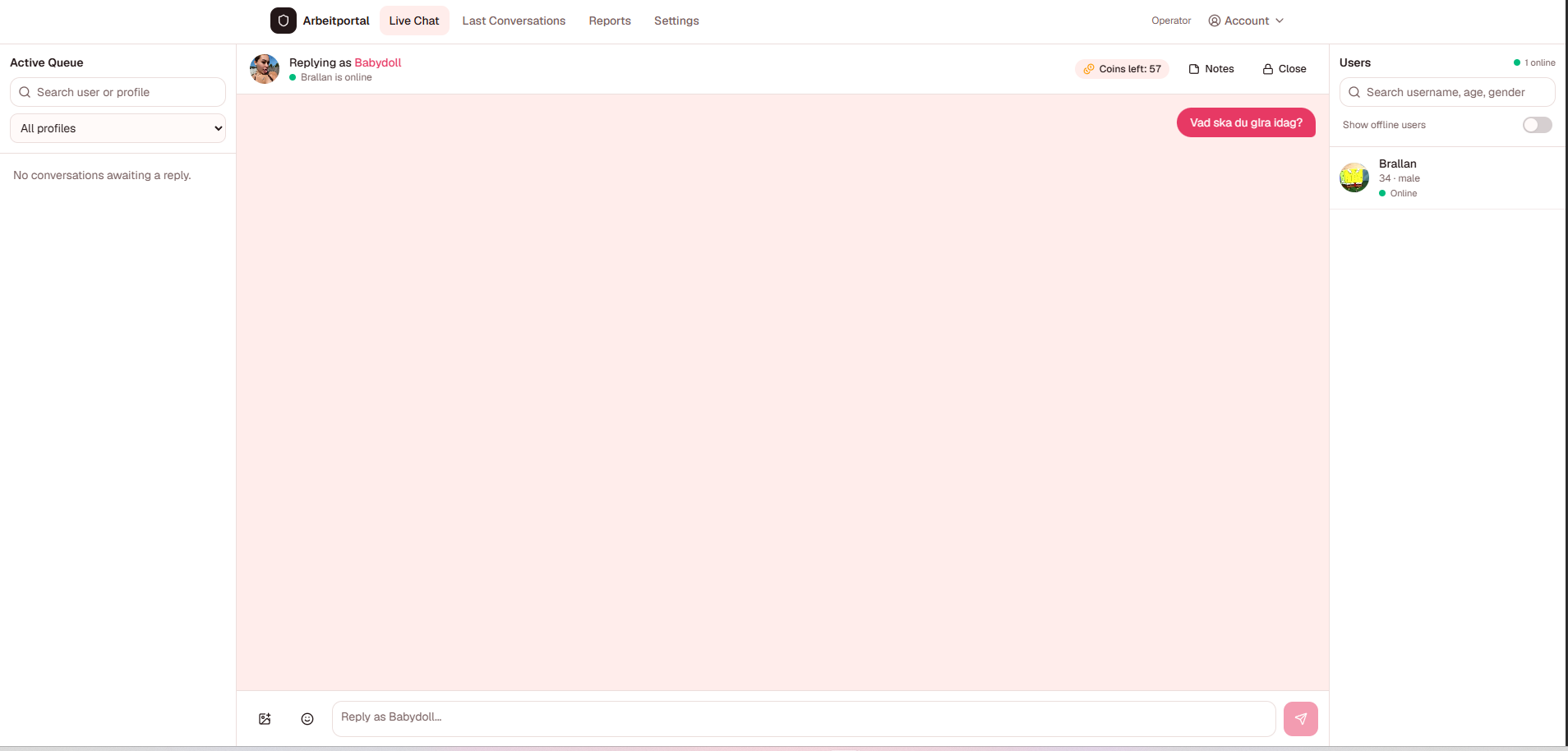Screen dimensions: 1568x751
Task: Switch to the Live Chat tab
Action: coord(414,21)
